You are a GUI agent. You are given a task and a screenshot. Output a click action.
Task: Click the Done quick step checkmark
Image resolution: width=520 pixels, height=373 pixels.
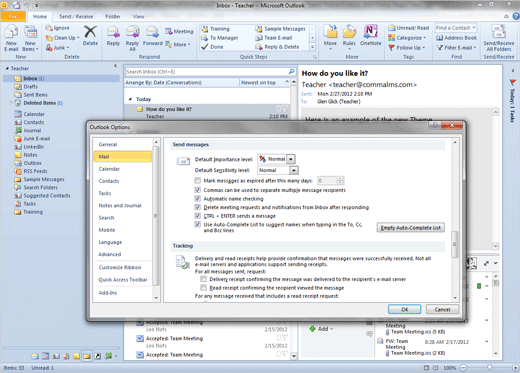pyautogui.click(x=205, y=47)
